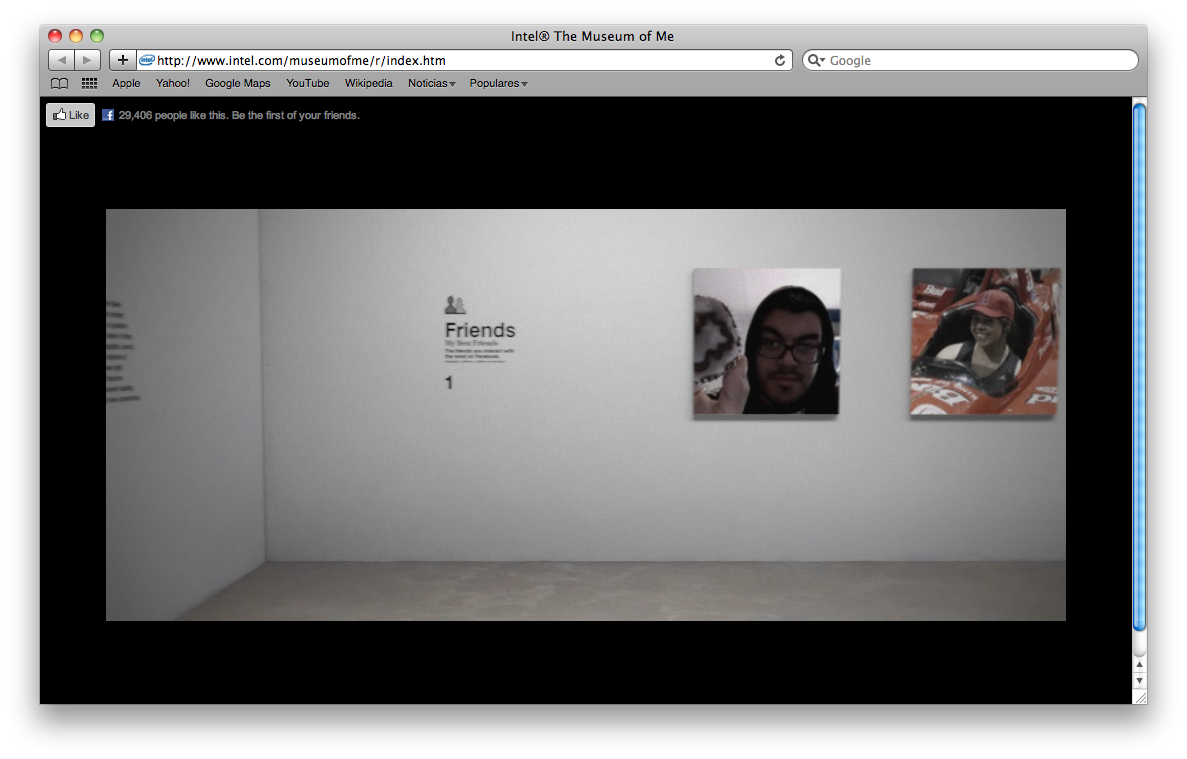
Task: Expand the Noticias bookmarks folder
Action: 431,84
